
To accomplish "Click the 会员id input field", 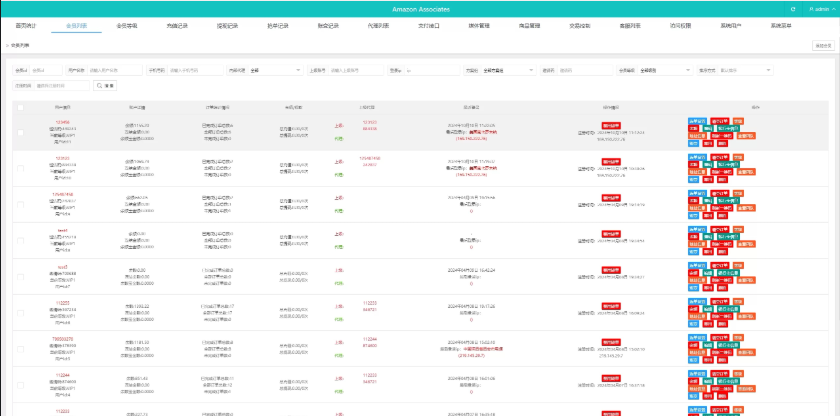I will (x=45, y=70).
